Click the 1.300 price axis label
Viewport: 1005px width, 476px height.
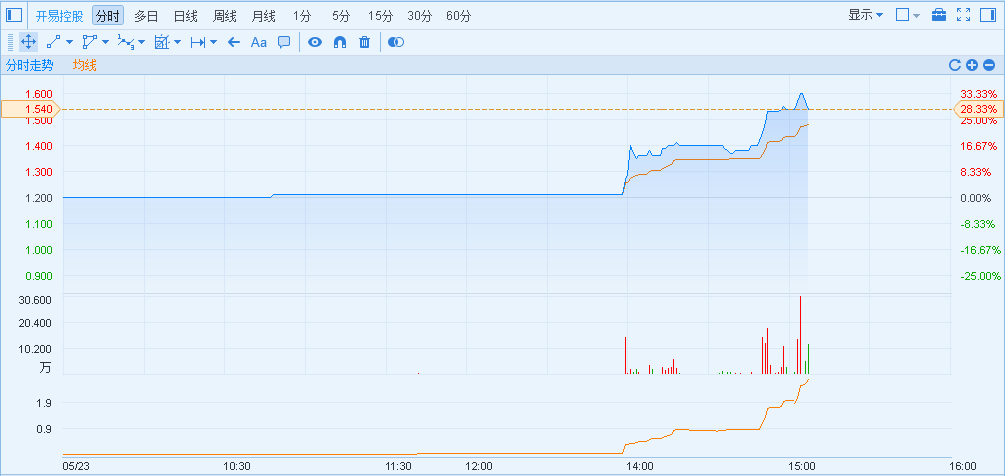[x=38, y=172]
